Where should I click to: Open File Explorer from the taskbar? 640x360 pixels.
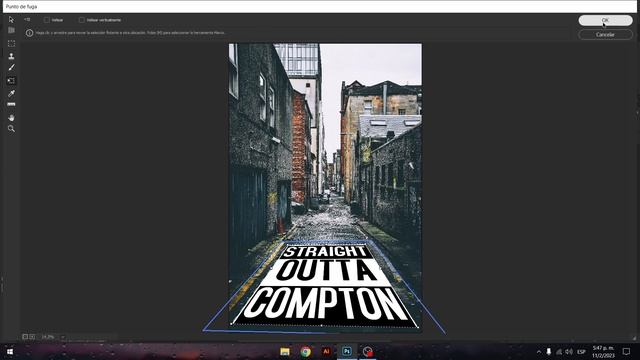pyautogui.click(x=285, y=351)
